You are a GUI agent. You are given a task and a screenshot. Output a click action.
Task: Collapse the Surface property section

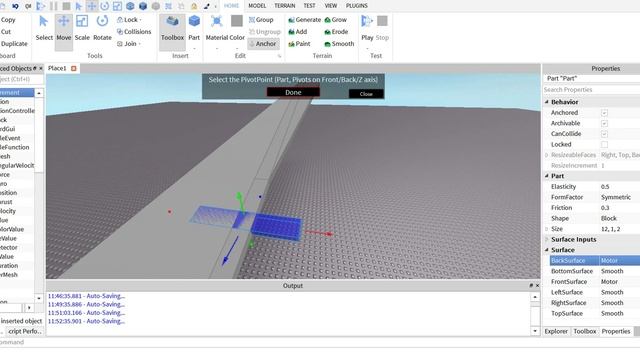point(547,250)
